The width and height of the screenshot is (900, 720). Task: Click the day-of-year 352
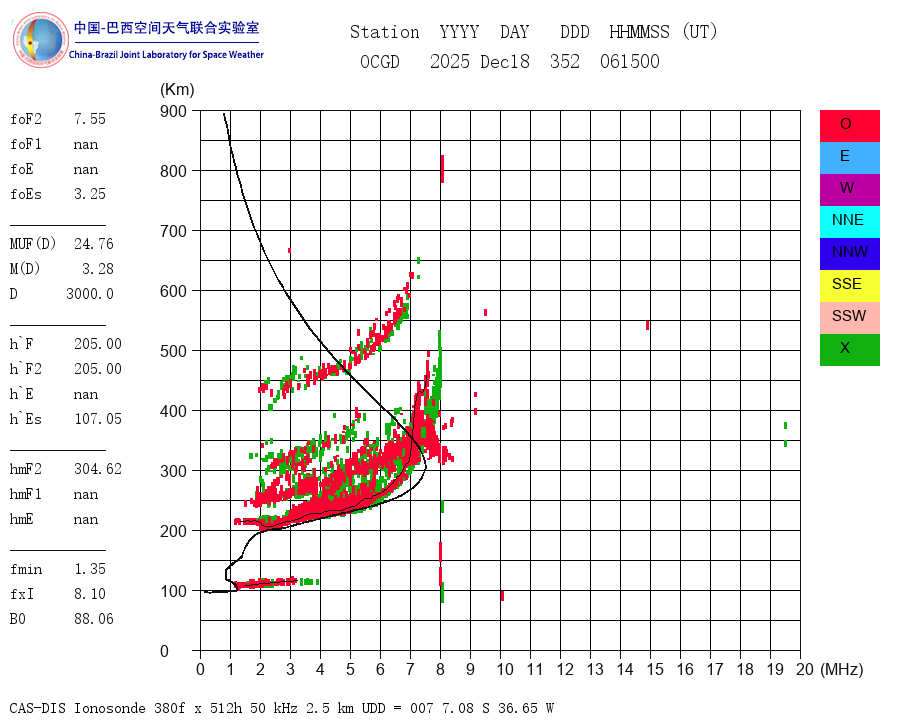coord(565,61)
